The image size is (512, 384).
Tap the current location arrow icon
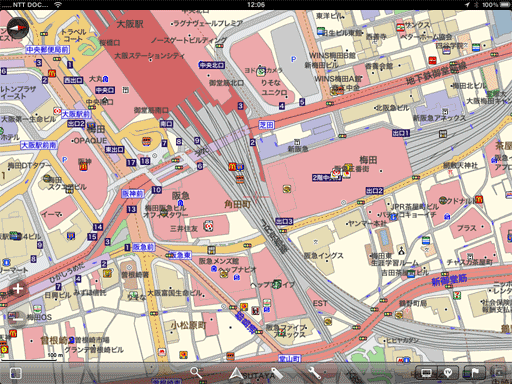point(236,373)
